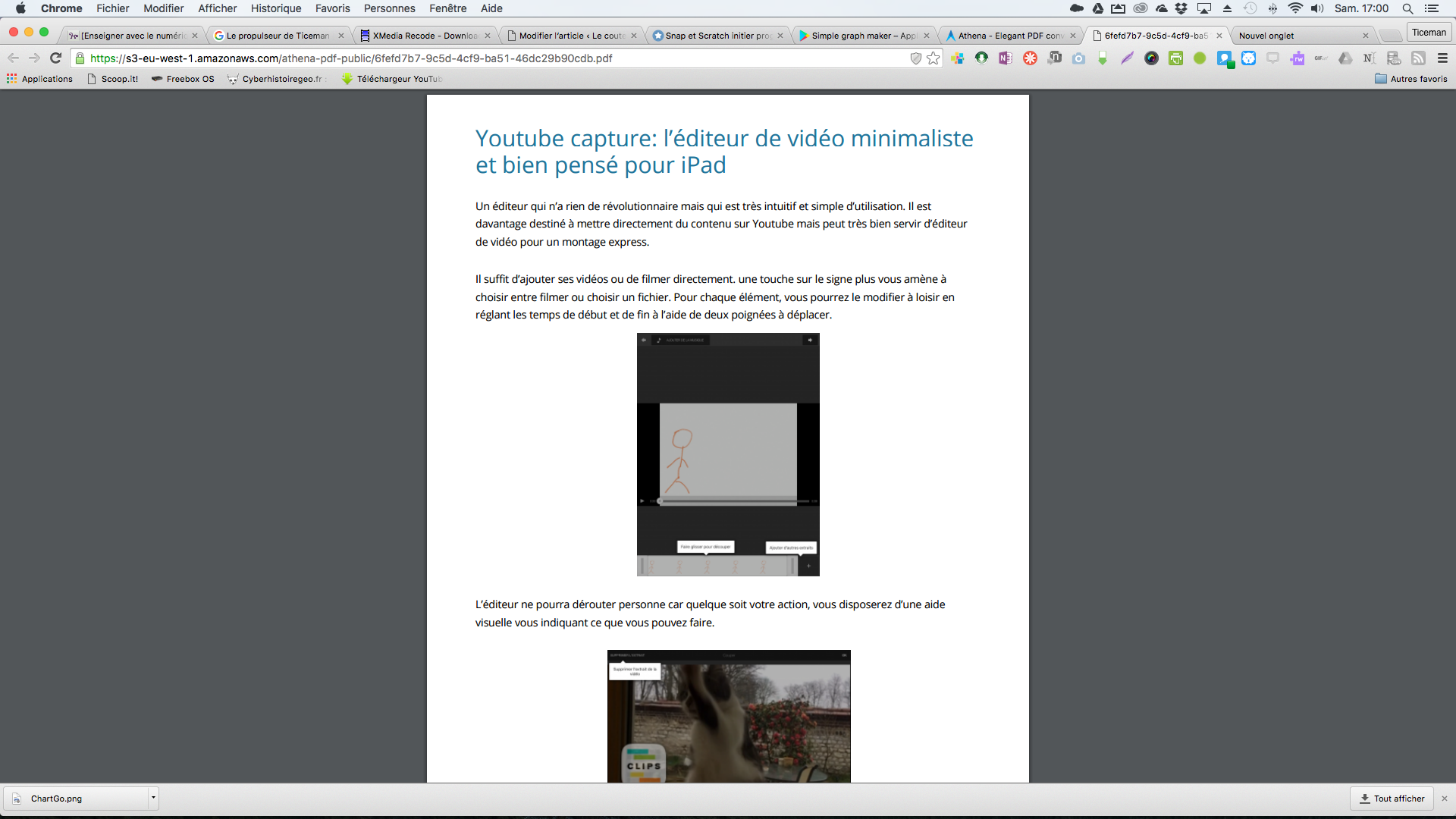Viewport: 1456px width, 819px height.
Task: Go back to the previous page
Action: point(13,58)
